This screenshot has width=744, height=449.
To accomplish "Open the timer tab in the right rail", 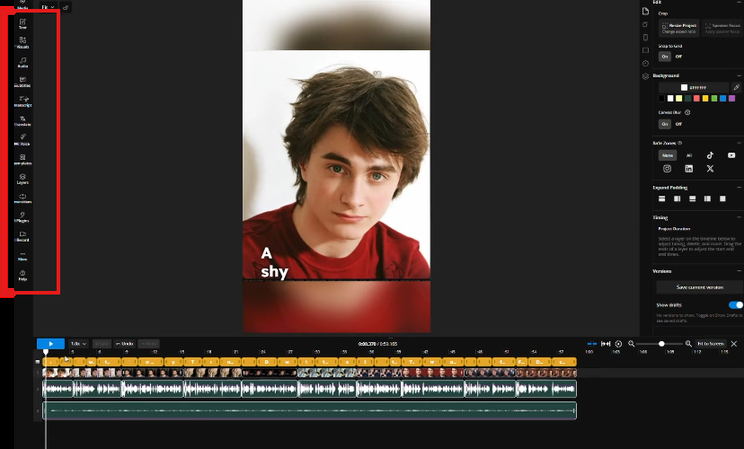I will click(x=645, y=63).
